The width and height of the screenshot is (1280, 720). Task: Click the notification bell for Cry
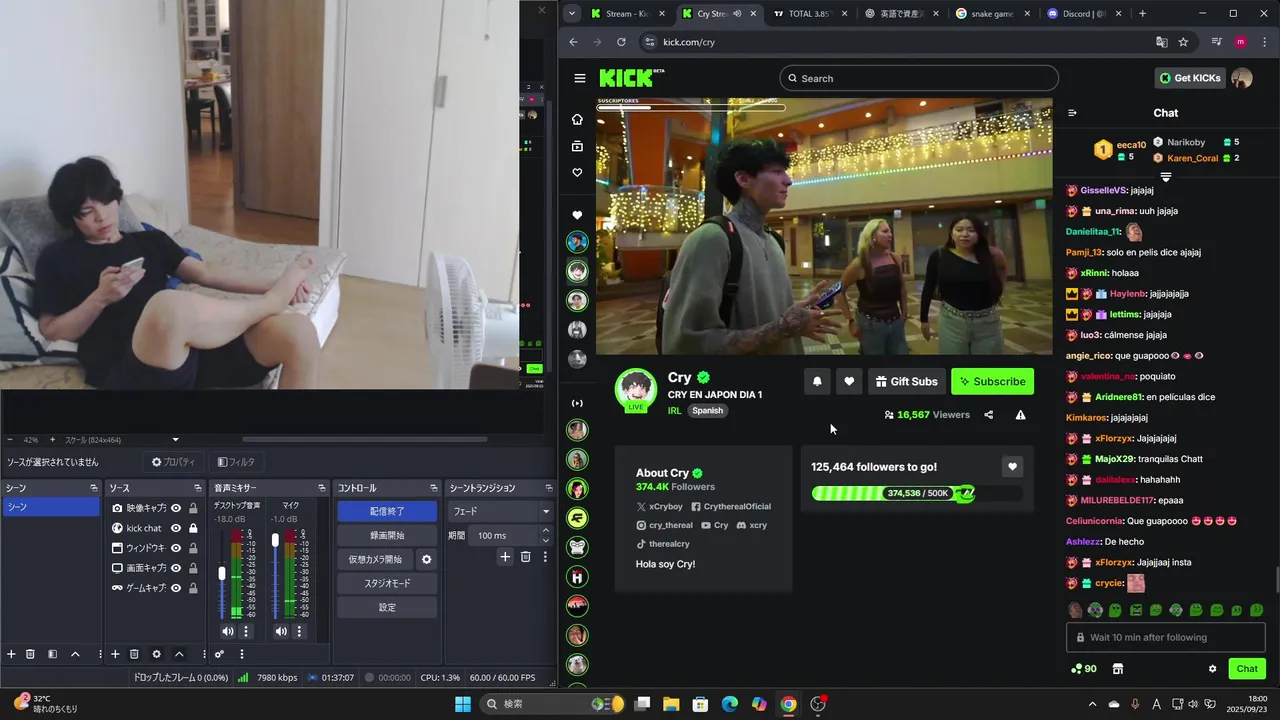(817, 381)
